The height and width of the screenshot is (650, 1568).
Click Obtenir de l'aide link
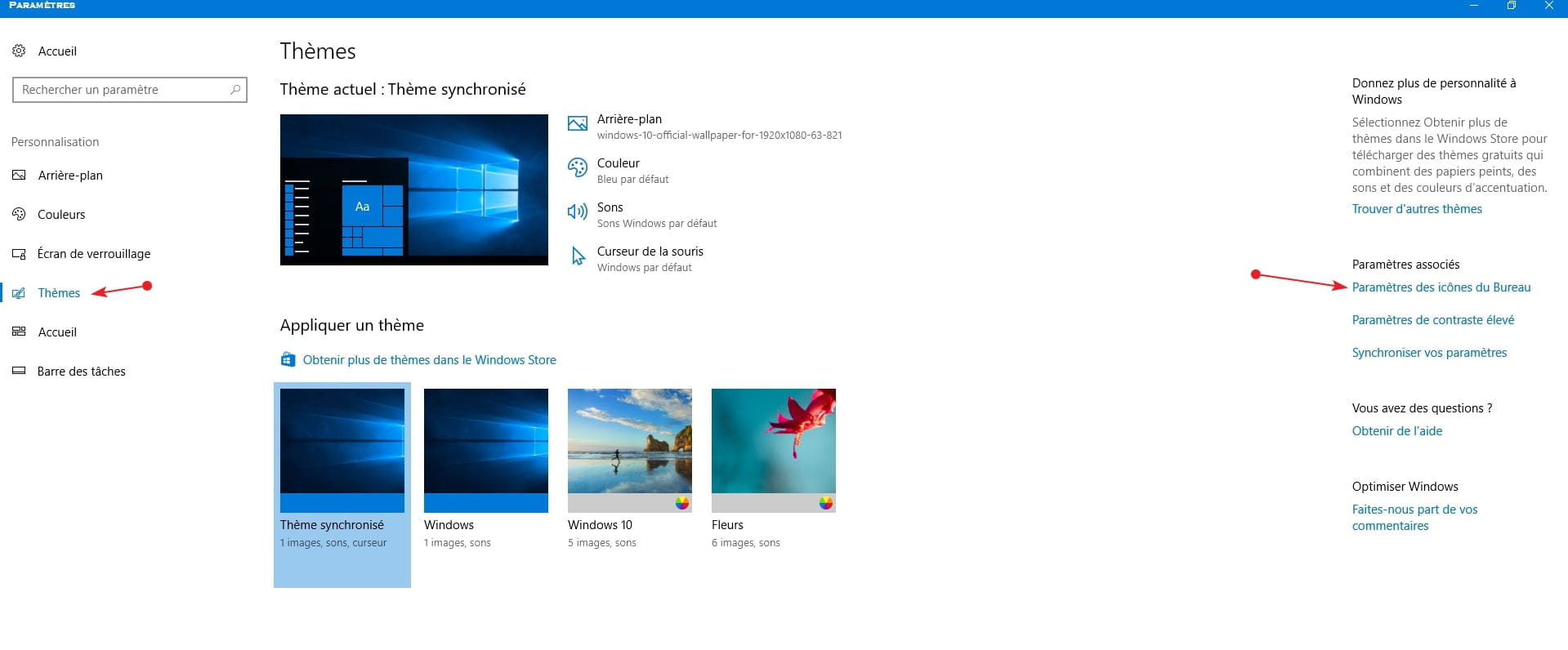click(1397, 431)
